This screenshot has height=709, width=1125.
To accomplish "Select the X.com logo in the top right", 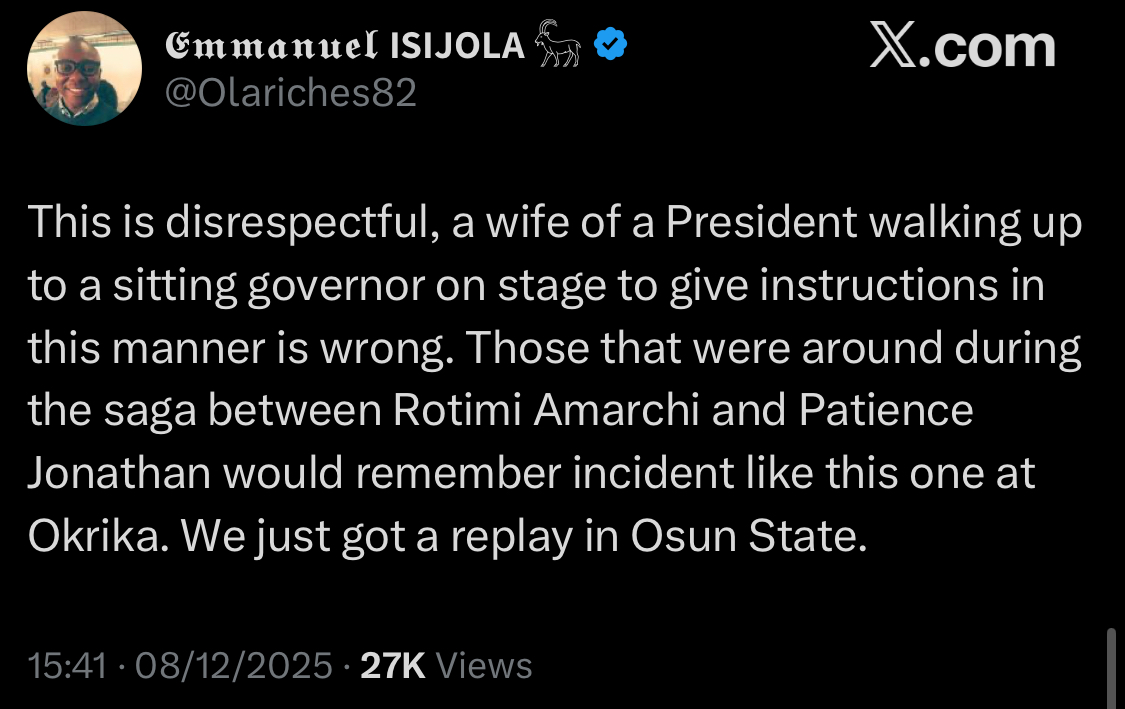I will point(962,47).
